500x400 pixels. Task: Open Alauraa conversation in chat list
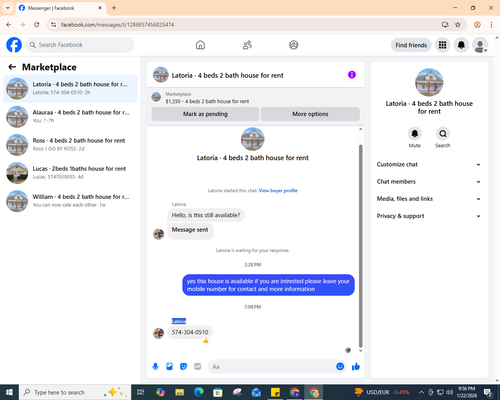[70, 117]
